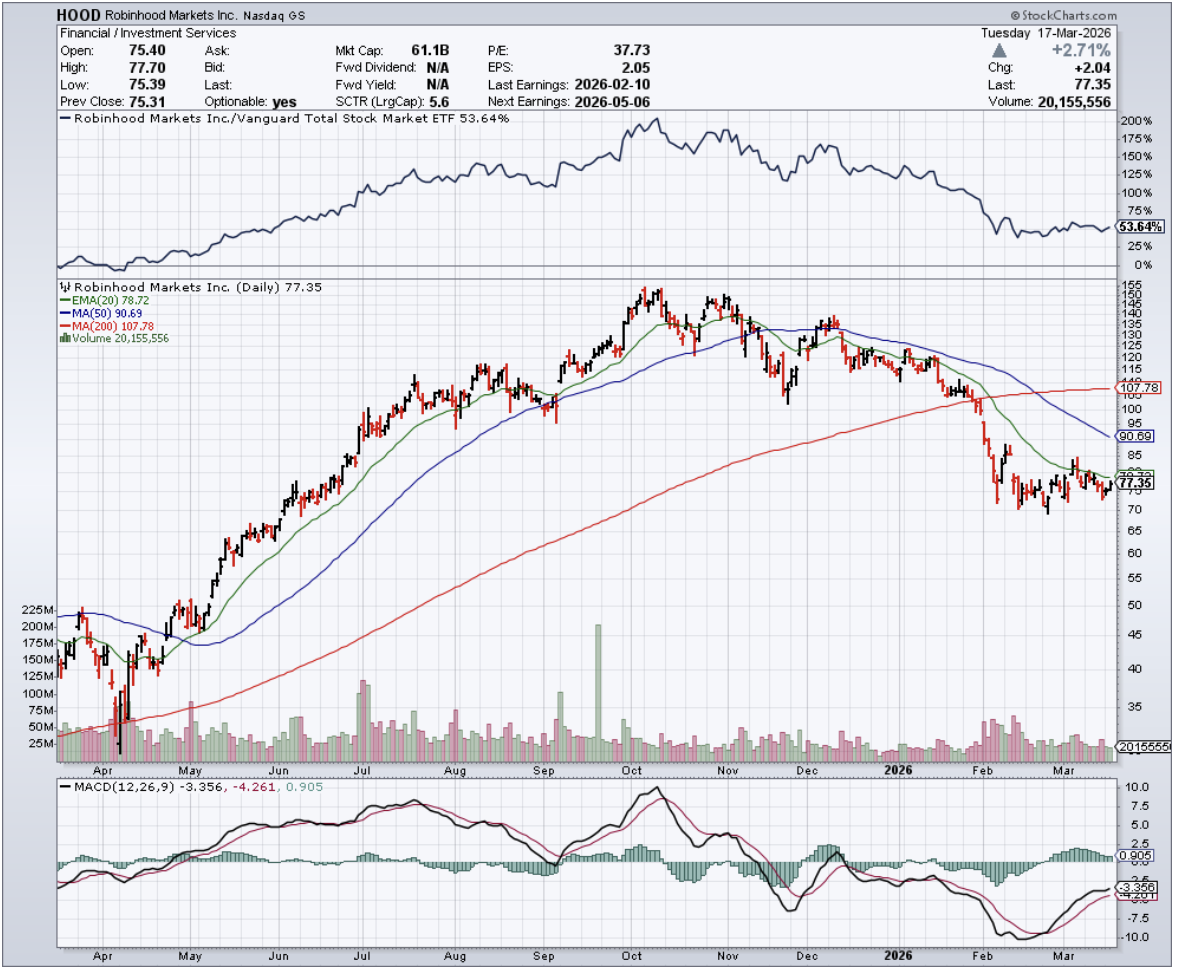Click the red 107.78 MA(200) price tag
Screen dimensions: 1178x972
tap(1135, 388)
